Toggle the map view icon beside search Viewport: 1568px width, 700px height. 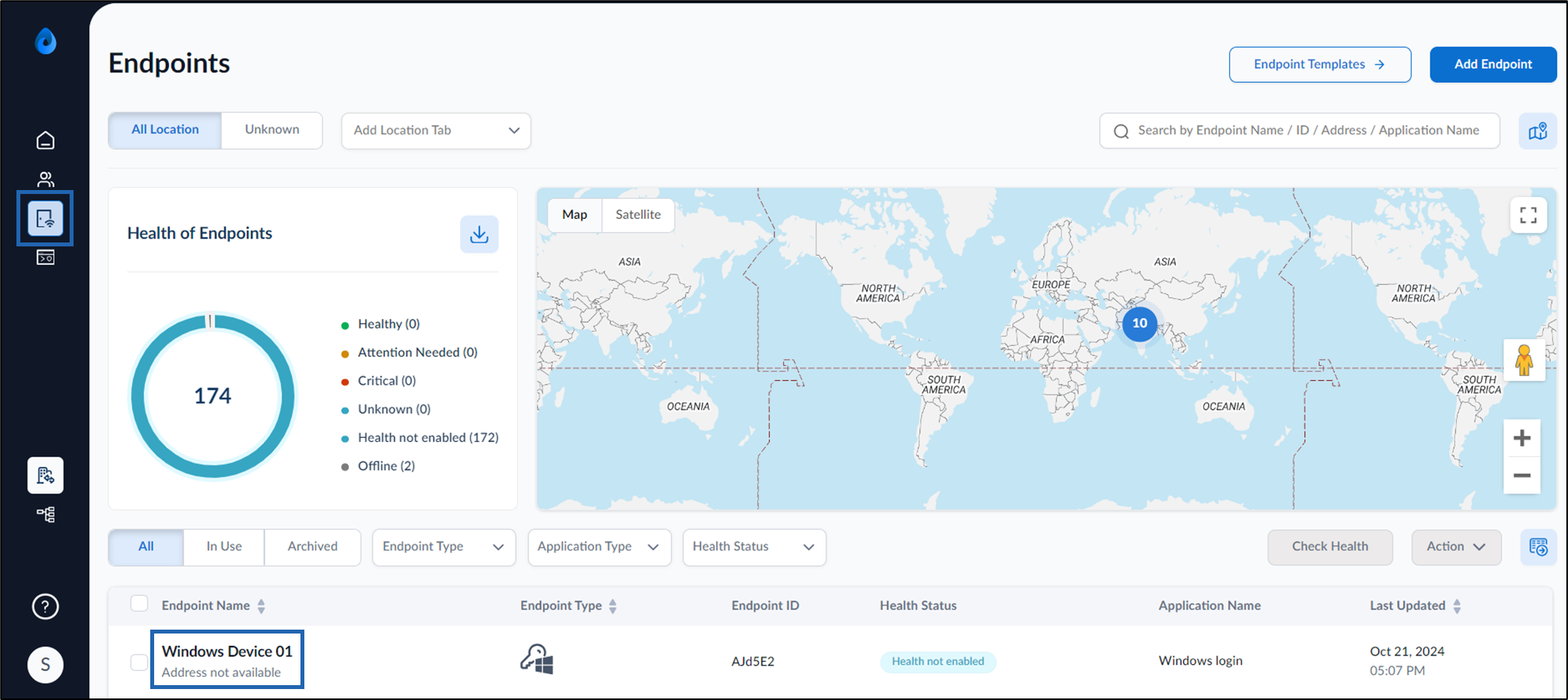click(x=1537, y=131)
